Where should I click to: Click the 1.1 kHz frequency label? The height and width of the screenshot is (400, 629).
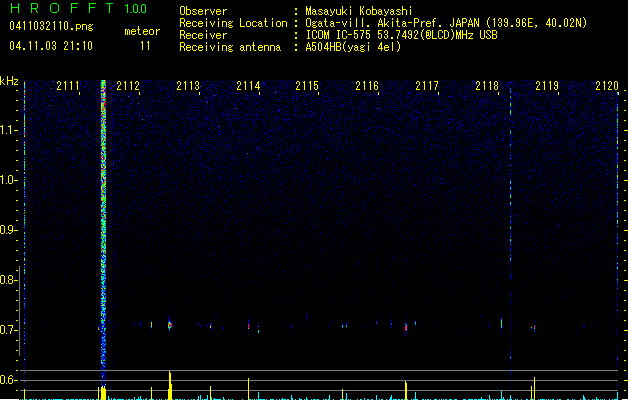coord(8,130)
